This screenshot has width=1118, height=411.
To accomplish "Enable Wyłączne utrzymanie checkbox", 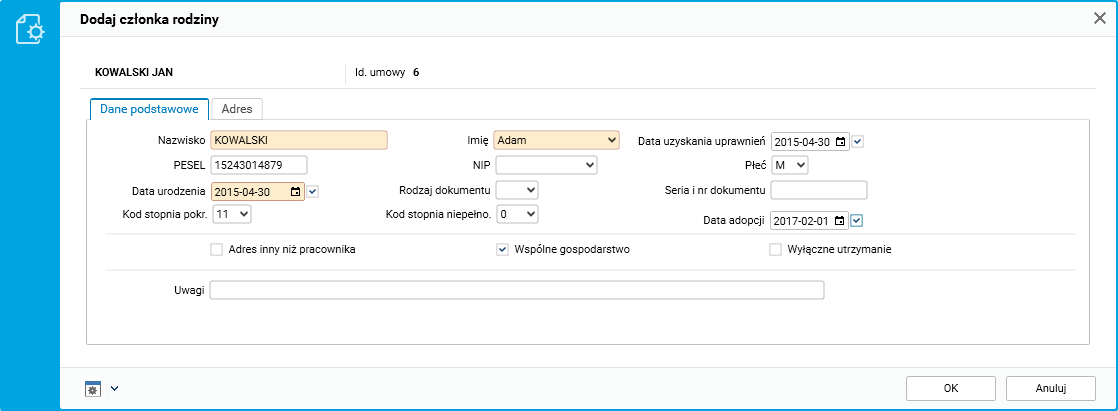I will 775,250.
